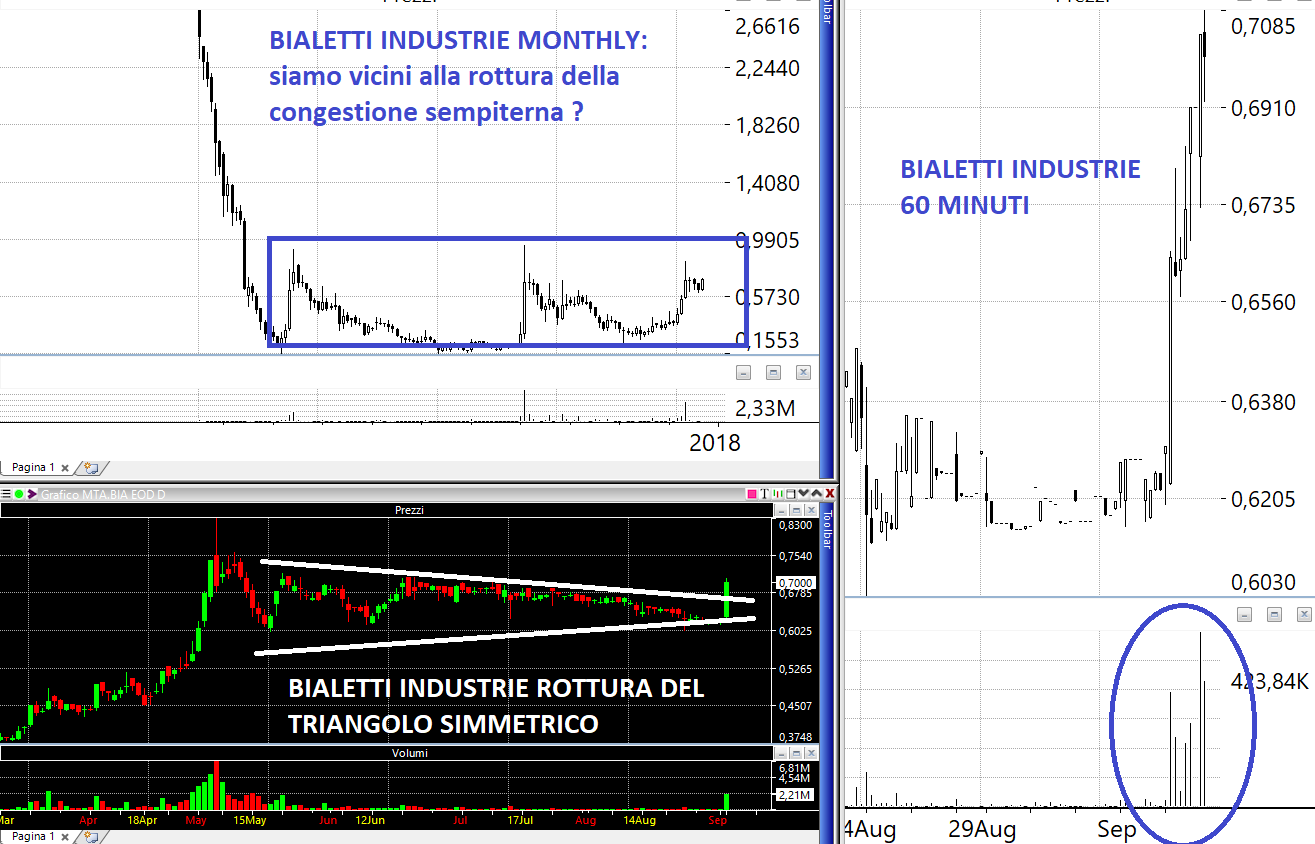The width and height of the screenshot is (1315, 844).
Task: Maximize the 60-minute chart volume panel
Action: pyautogui.click(x=1274, y=614)
